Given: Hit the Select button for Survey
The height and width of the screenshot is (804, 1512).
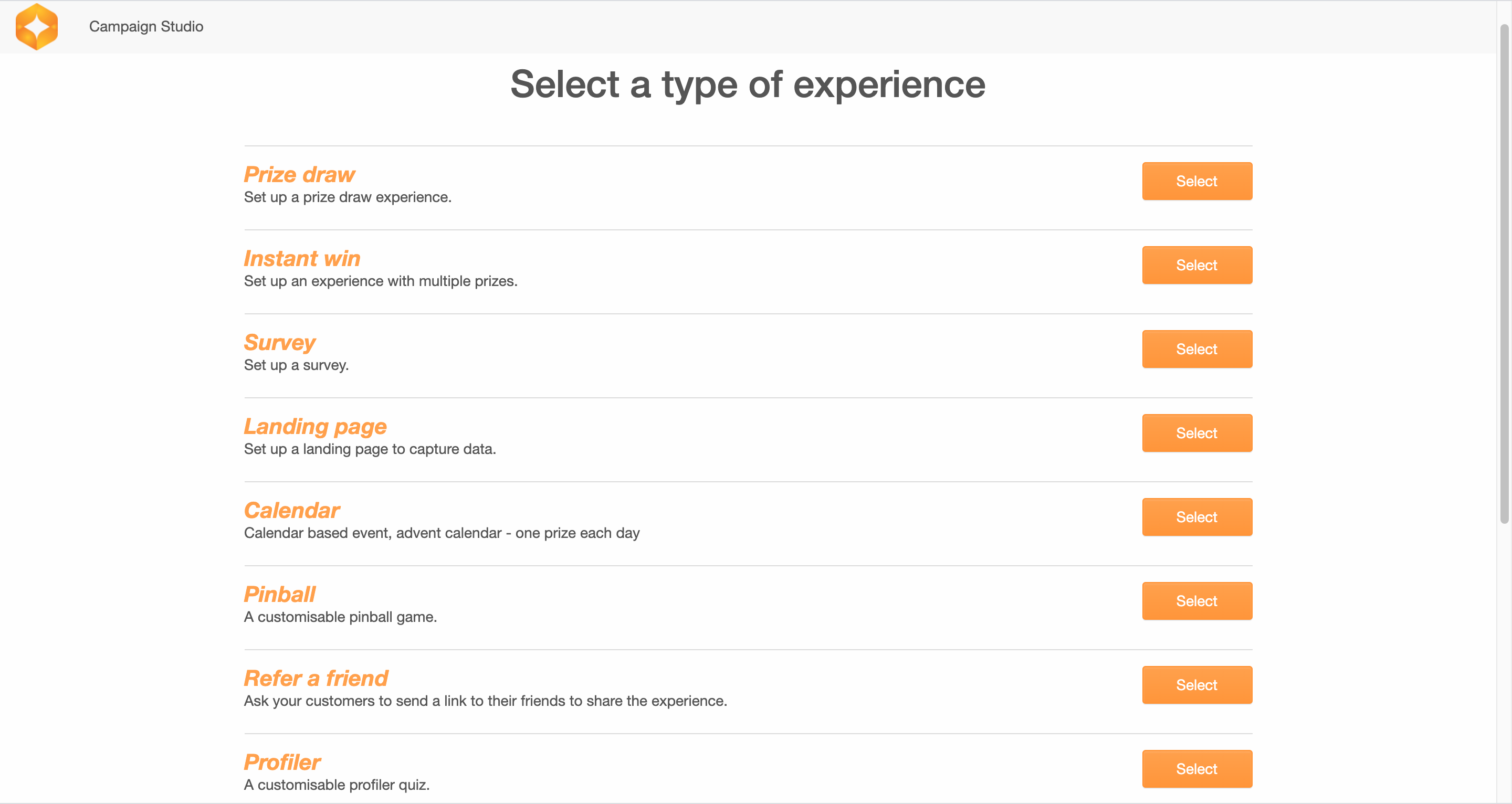Looking at the screenshot, I should [1196, 349].
